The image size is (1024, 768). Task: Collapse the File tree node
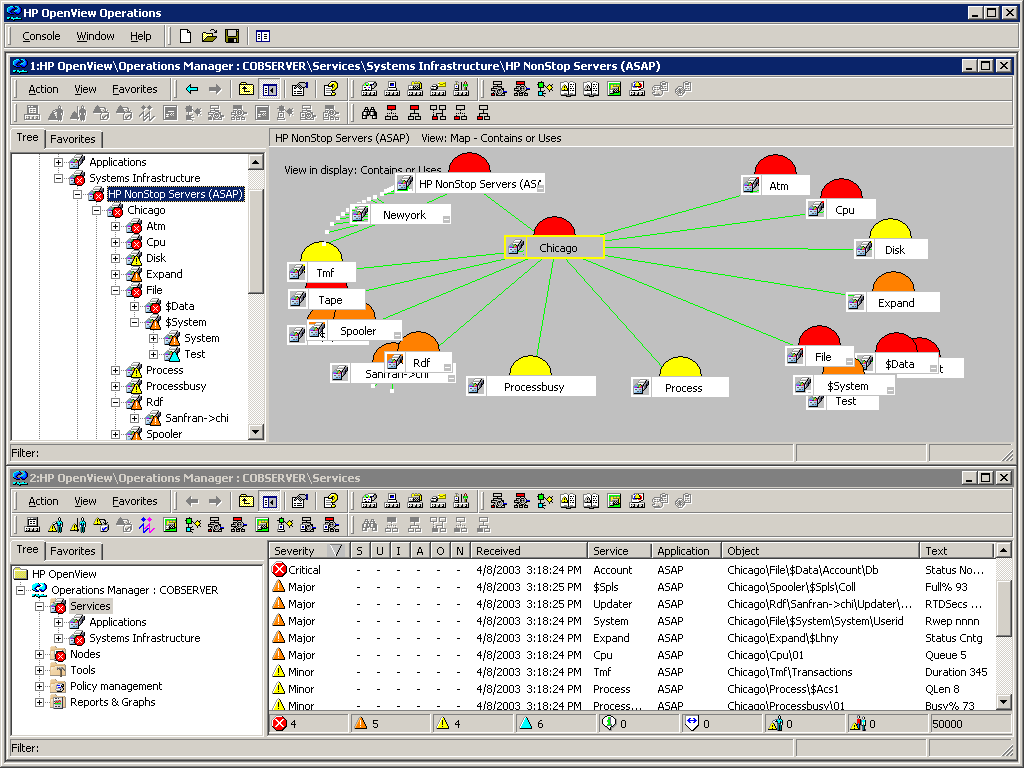pyautogui.click(x=116, y=291)
